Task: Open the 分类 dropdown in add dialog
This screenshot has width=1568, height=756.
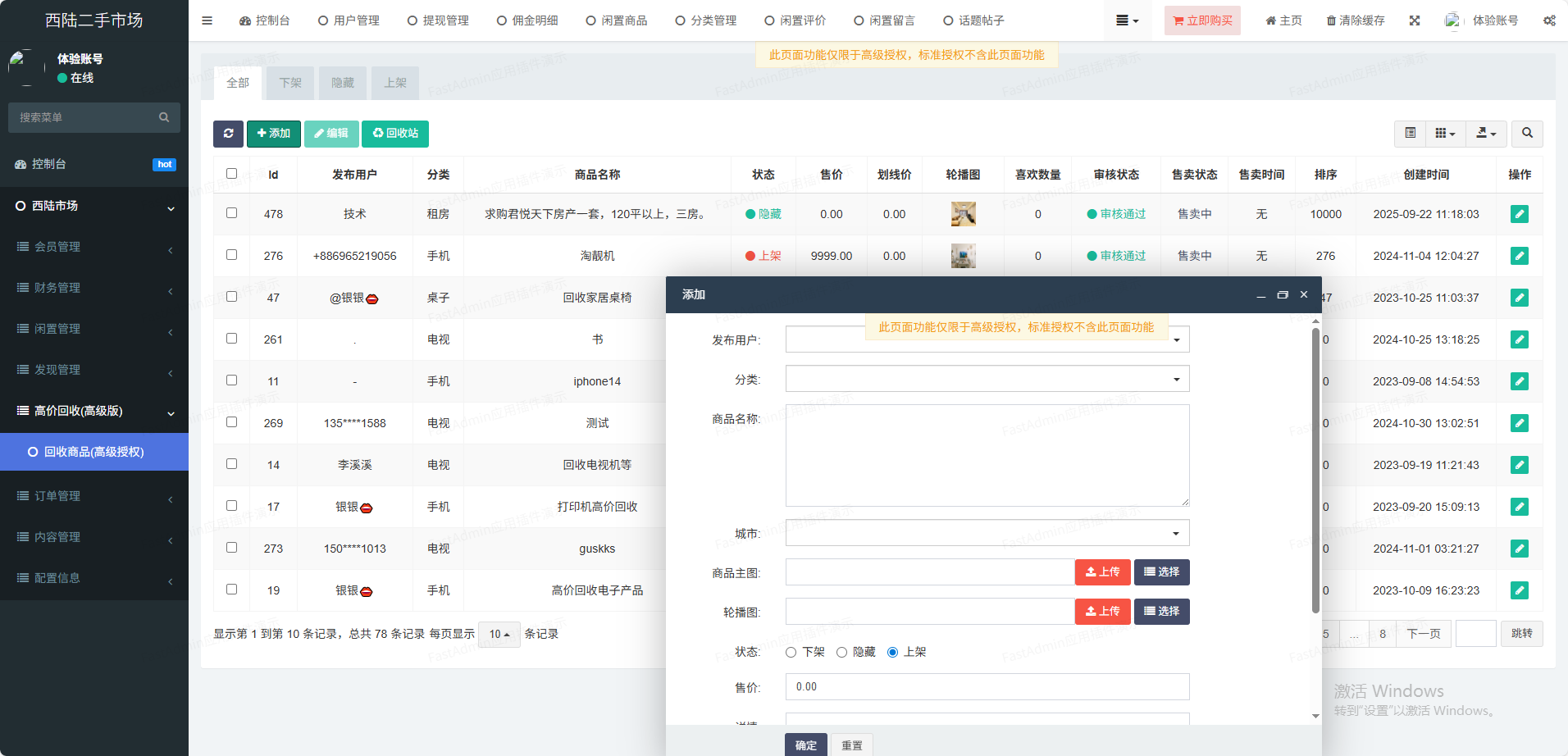Action: click(x=987, y=379)
